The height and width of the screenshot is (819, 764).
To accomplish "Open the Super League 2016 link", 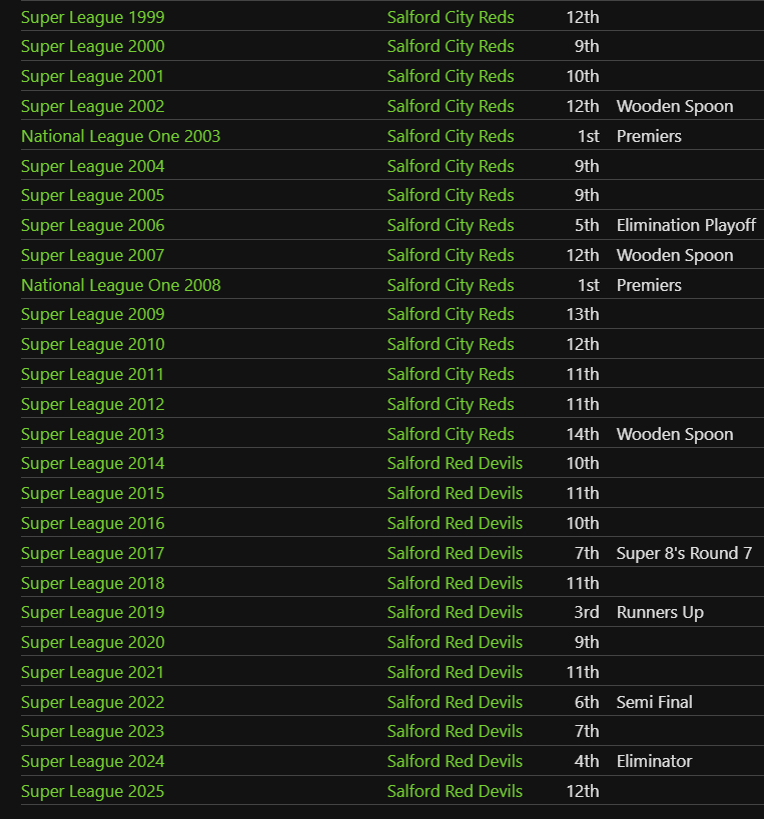I will click(92, 523).
